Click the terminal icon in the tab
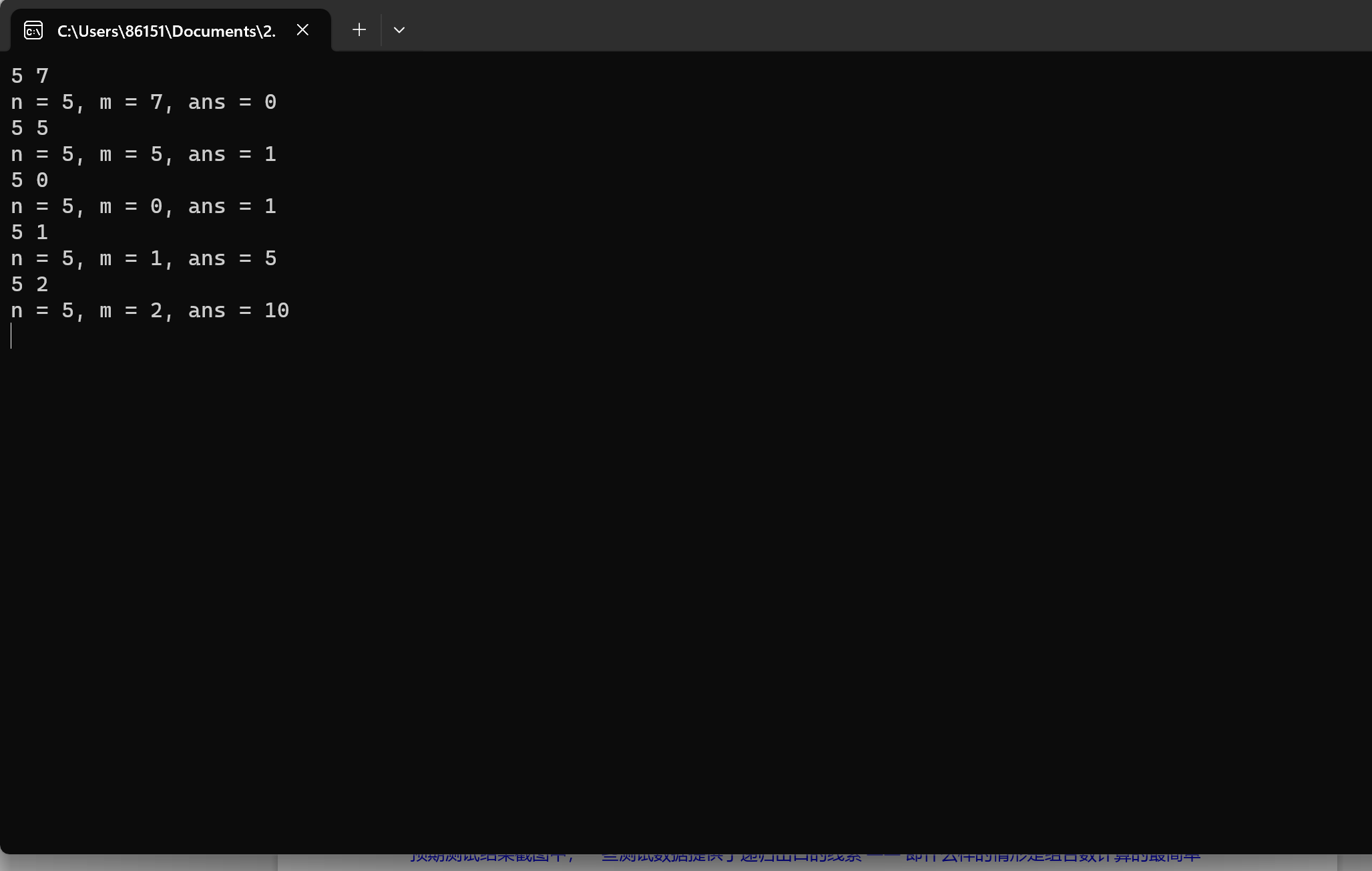This screenshot has height=871, width=1372. click(33, 30)
